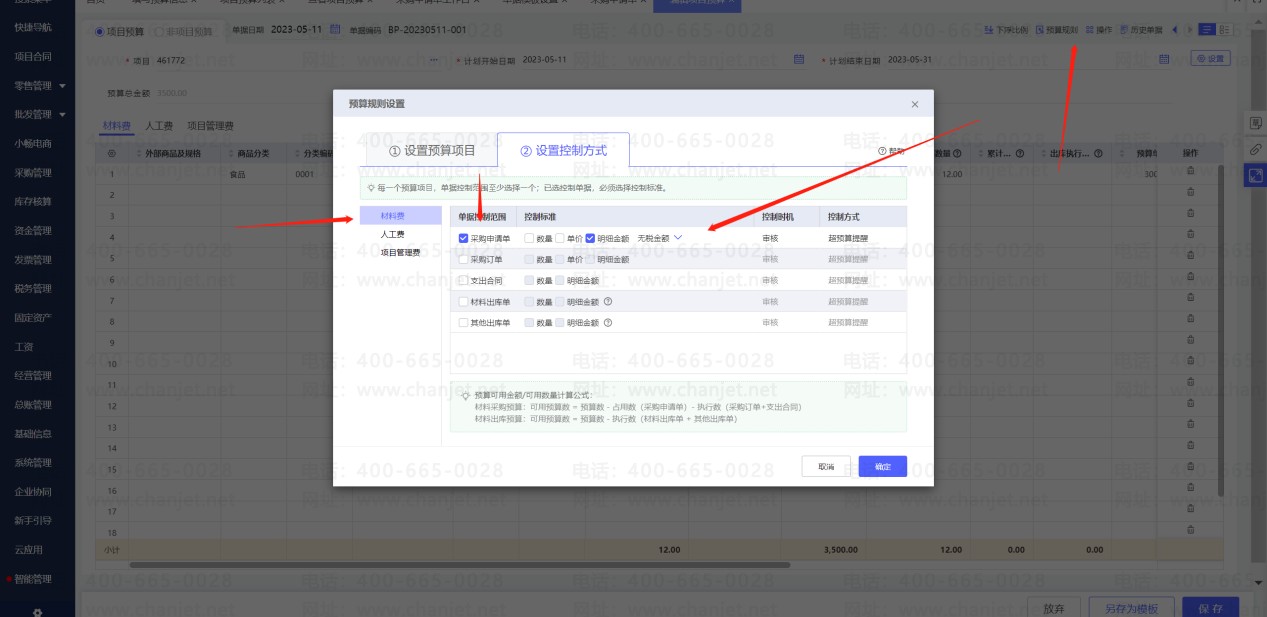
Task: Select 材料费 in dialog list
Action: click(400, 216)
